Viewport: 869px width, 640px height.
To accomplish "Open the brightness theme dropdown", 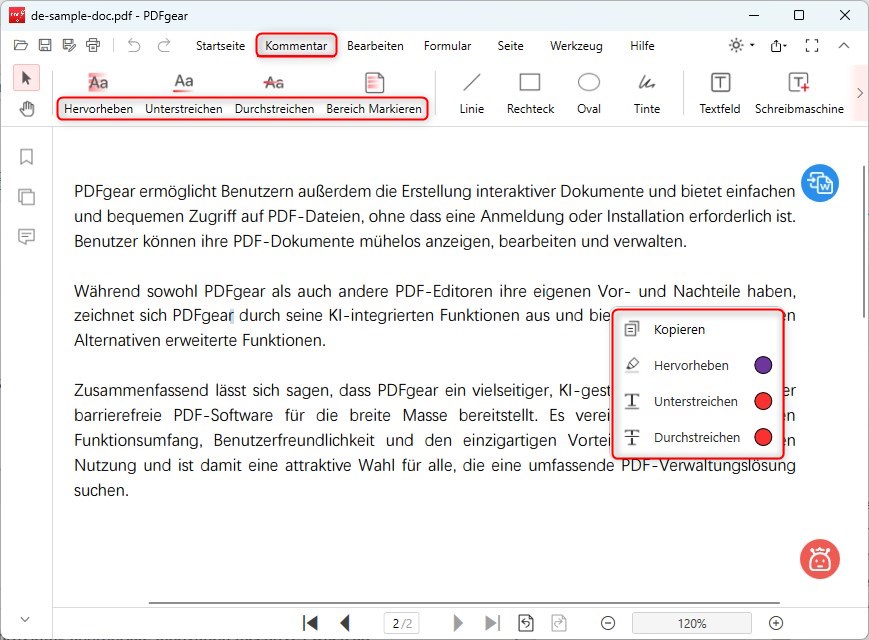I will pos(742,45).
